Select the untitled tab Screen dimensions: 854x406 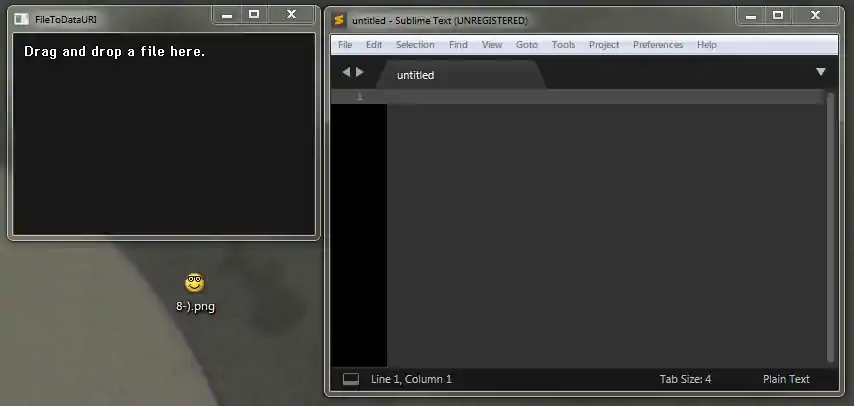(415, 75)
